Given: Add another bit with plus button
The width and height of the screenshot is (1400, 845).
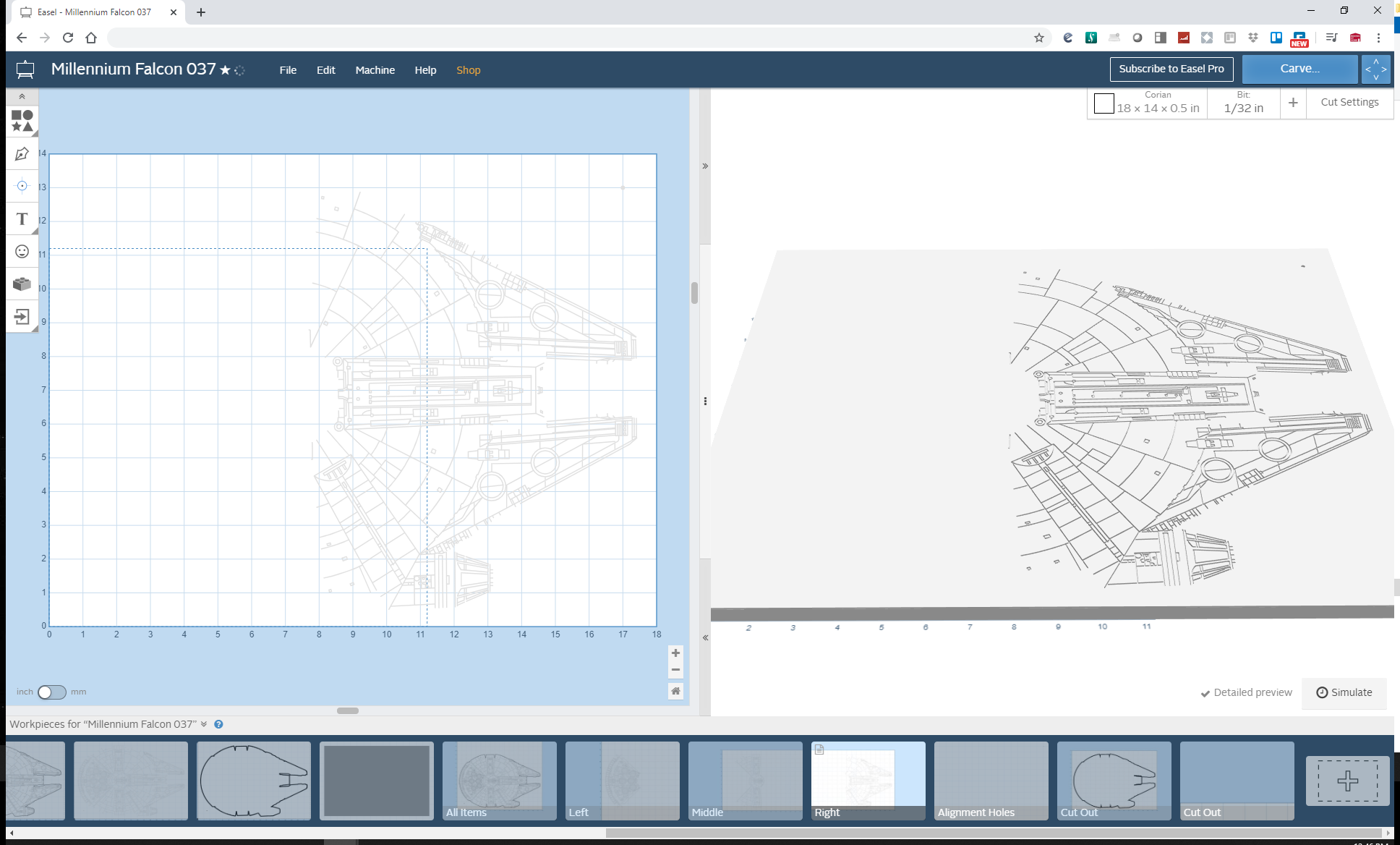Looking at the screenshot, I should click(x=1293, y=103).
